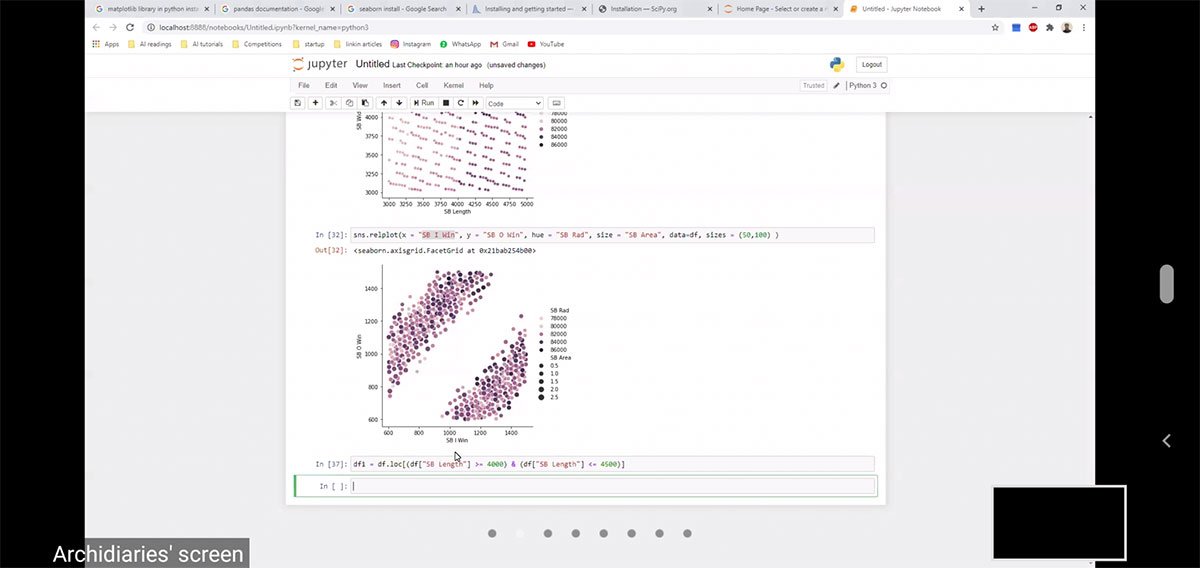
Task: Interrupt the kernel with stop icon
Action: point(446,103)
